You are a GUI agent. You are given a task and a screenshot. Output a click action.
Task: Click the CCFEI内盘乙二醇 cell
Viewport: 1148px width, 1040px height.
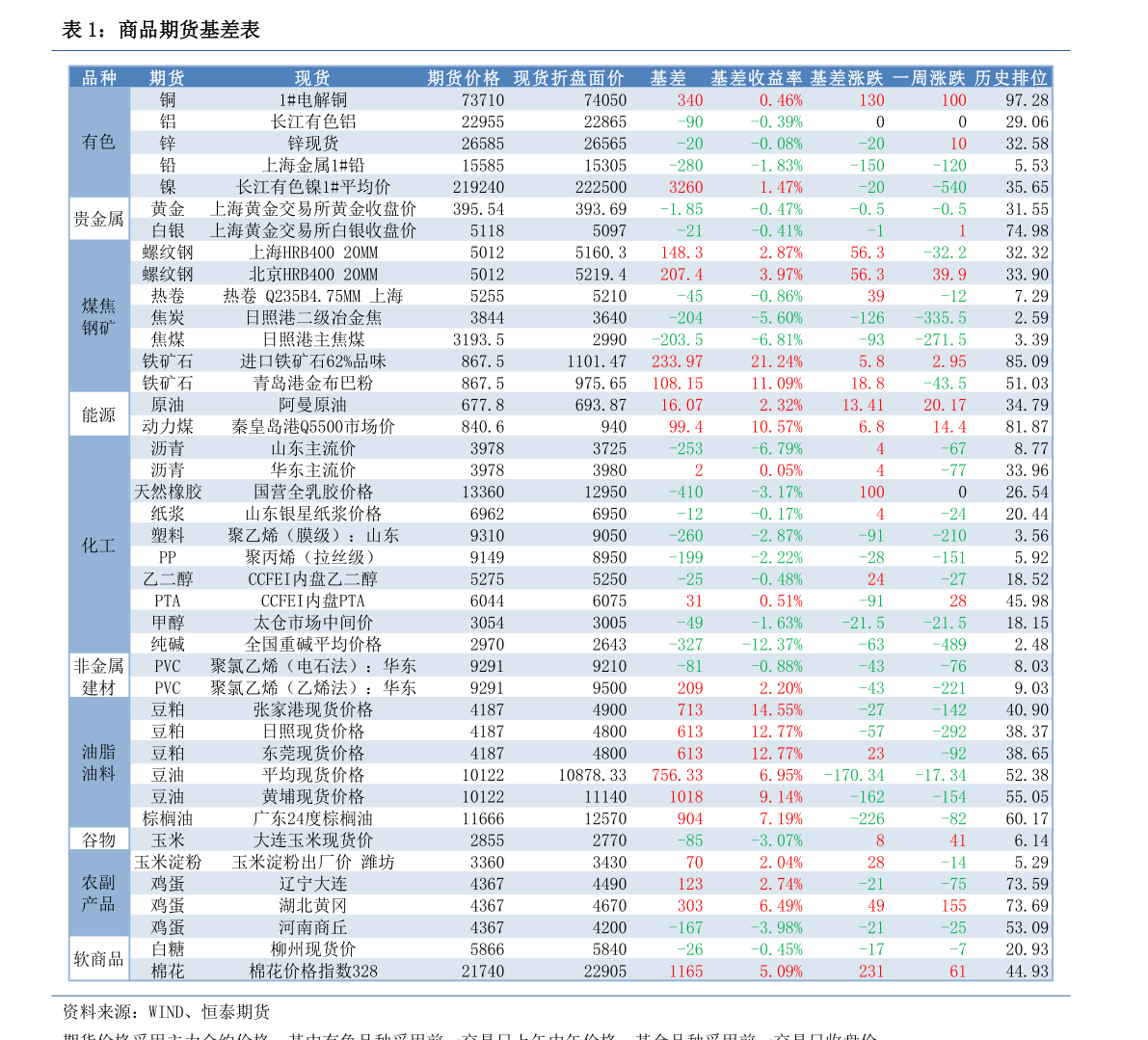[312, 579]
